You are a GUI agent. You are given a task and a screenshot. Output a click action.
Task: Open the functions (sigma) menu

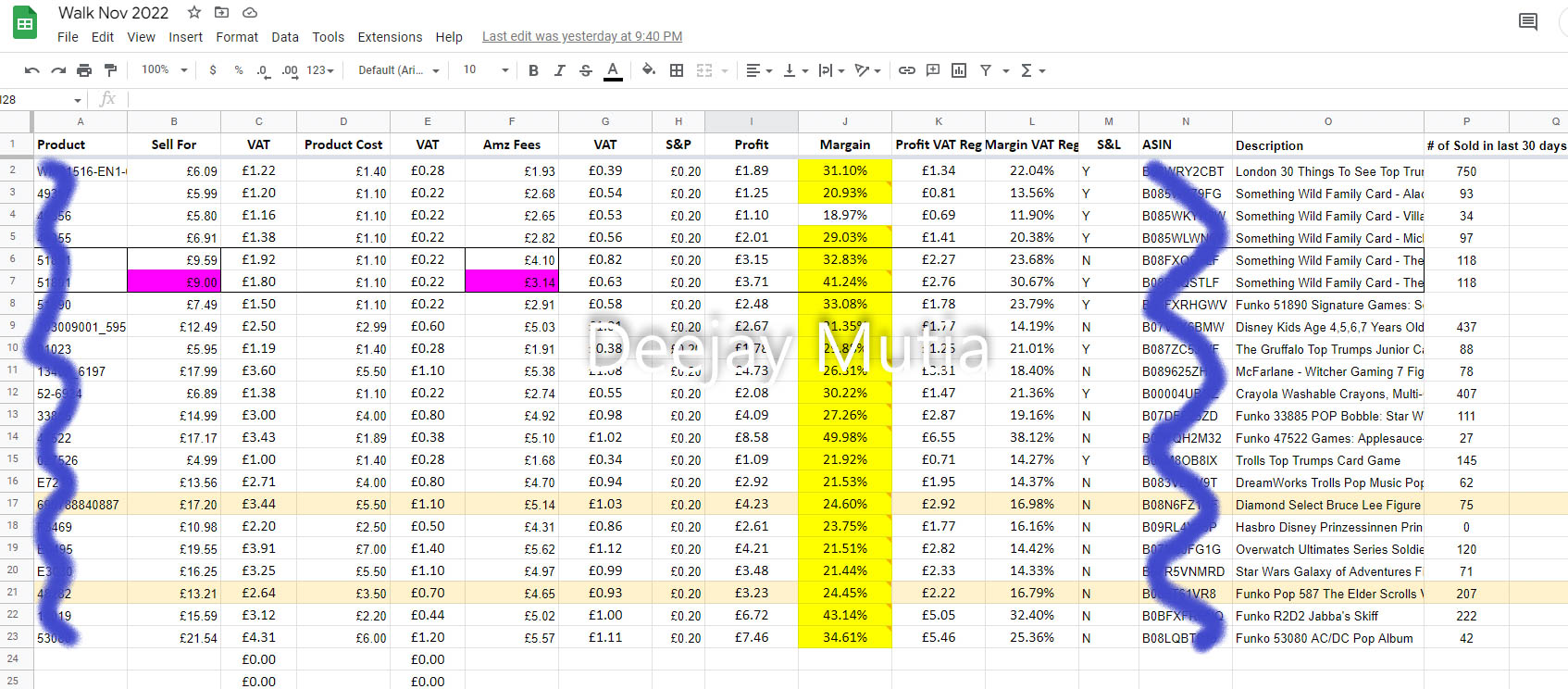tap(1032, 70)
